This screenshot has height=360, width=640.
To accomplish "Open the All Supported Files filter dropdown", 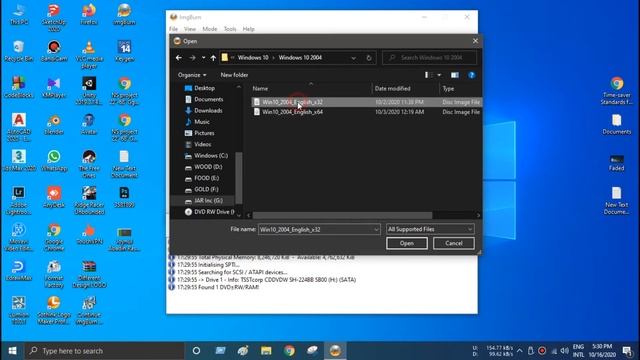I will (x=430, y=229).
